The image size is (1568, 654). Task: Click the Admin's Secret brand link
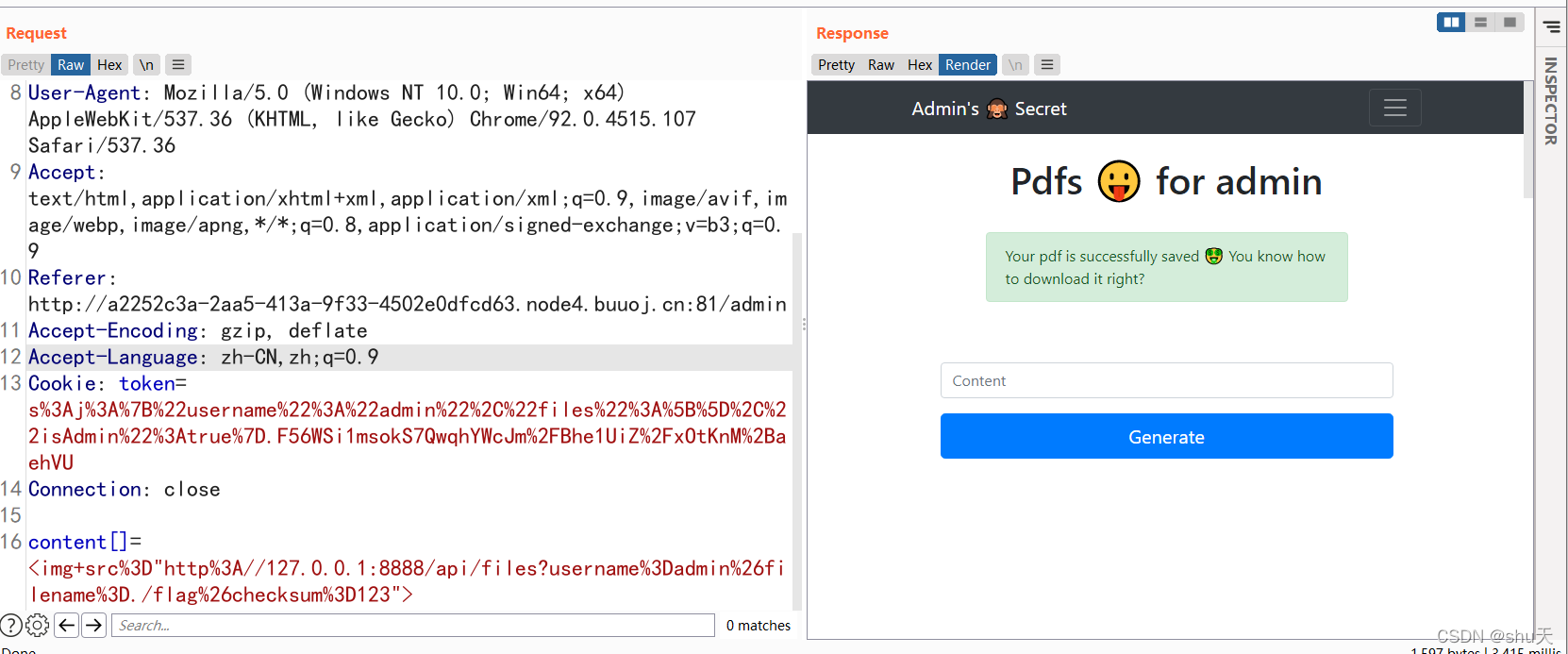click(x=989, y=109)
